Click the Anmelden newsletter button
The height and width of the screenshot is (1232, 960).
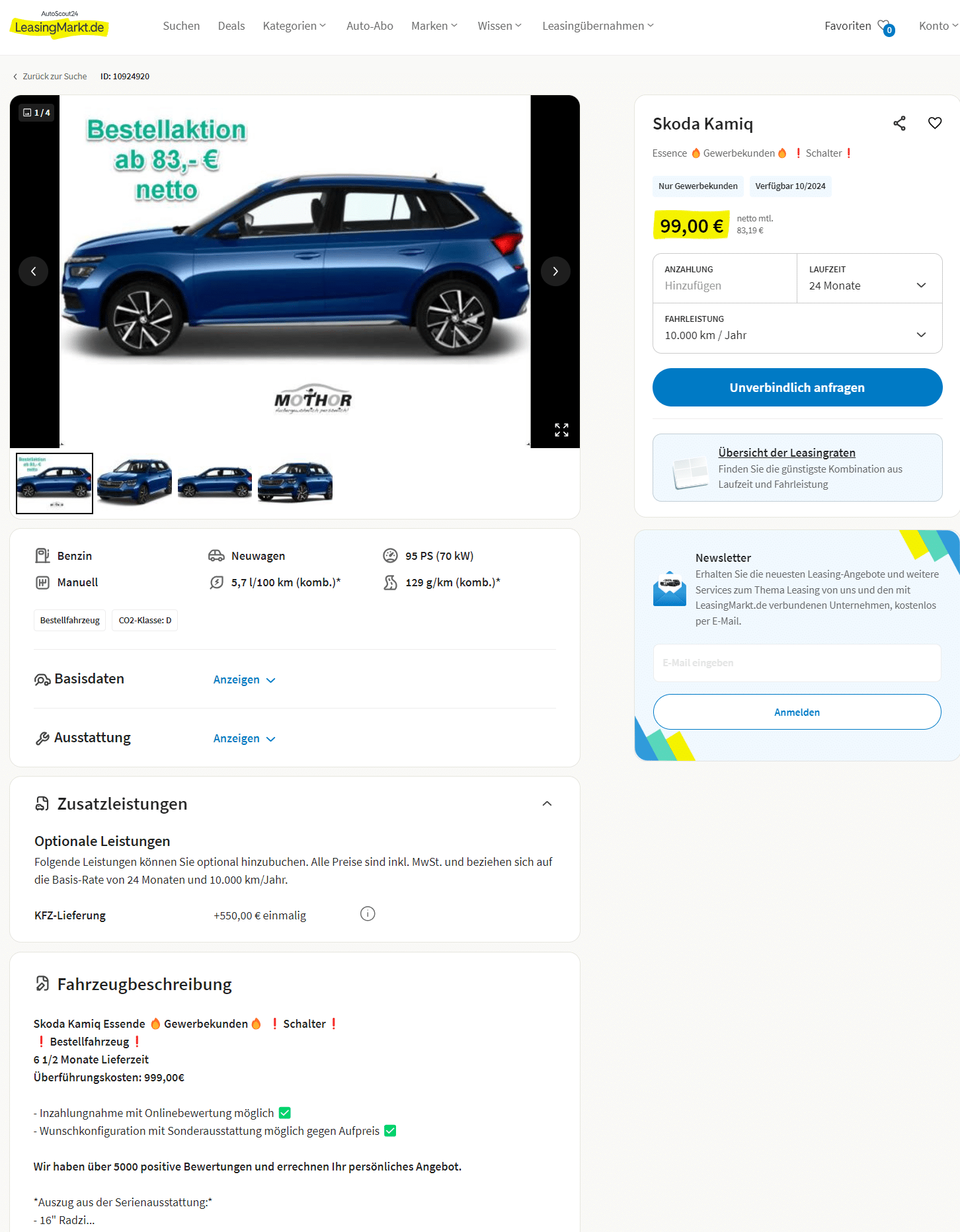click(x=797, y=712)
